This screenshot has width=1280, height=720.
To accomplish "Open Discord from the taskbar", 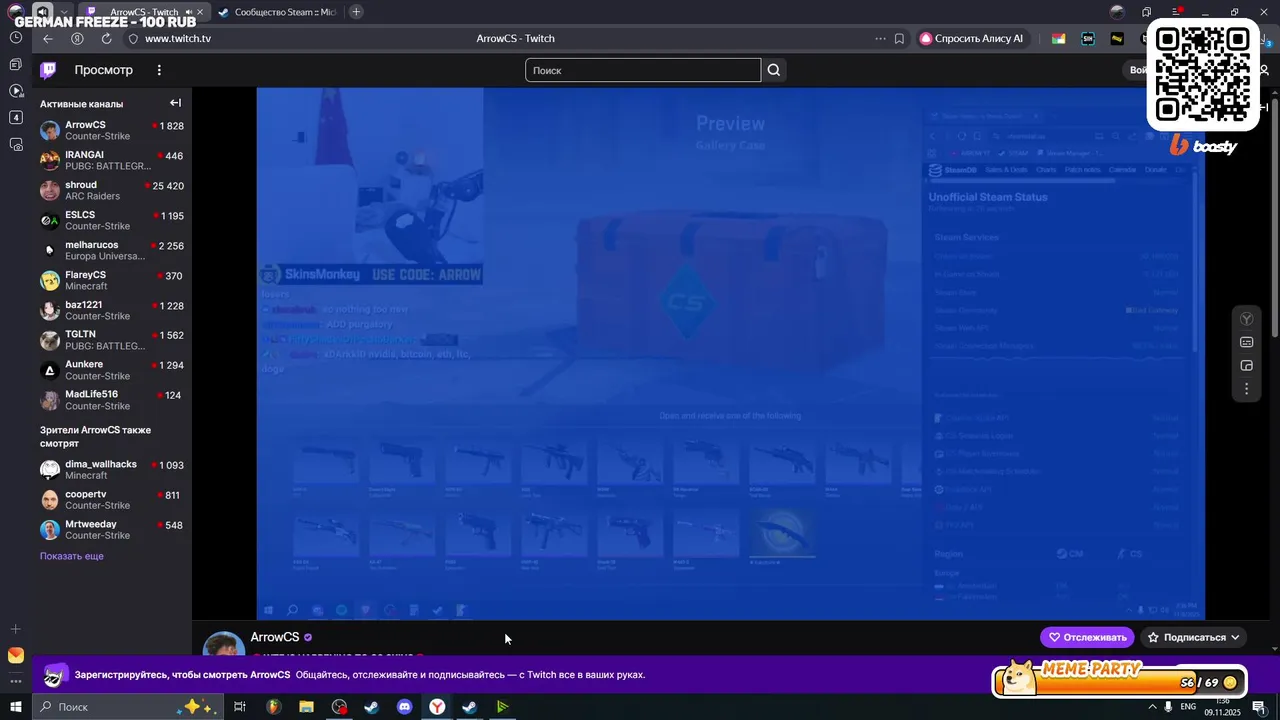I will (x=404, y=707).
